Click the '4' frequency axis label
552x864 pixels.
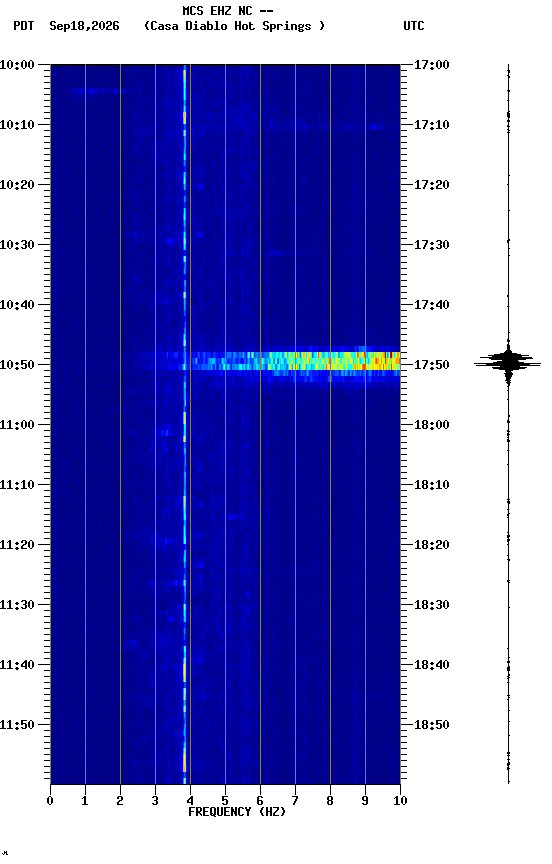190,801
